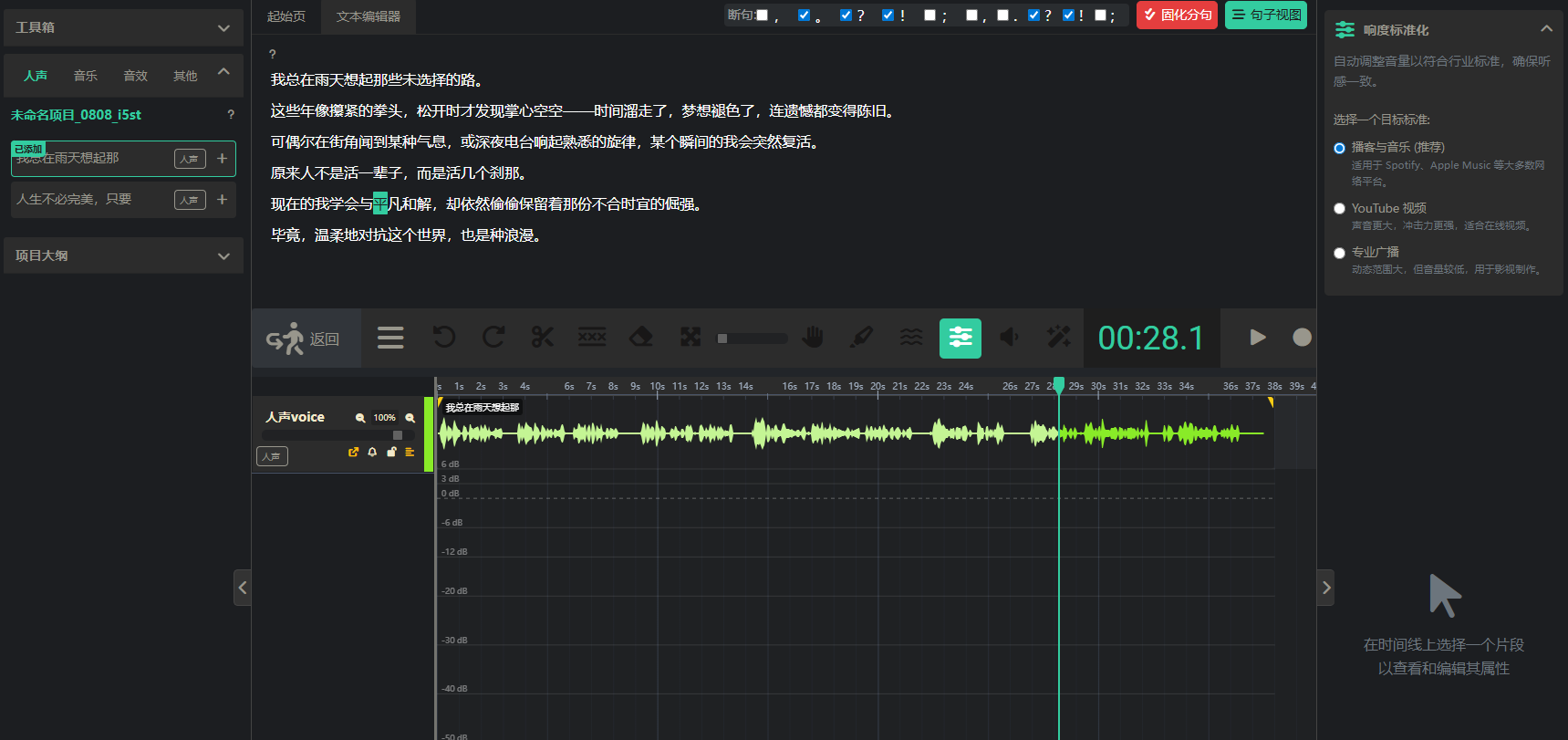Viewport: 1568px width, 740px height.
Task: Activate the hand pan tool
Action: coord(813,338)
